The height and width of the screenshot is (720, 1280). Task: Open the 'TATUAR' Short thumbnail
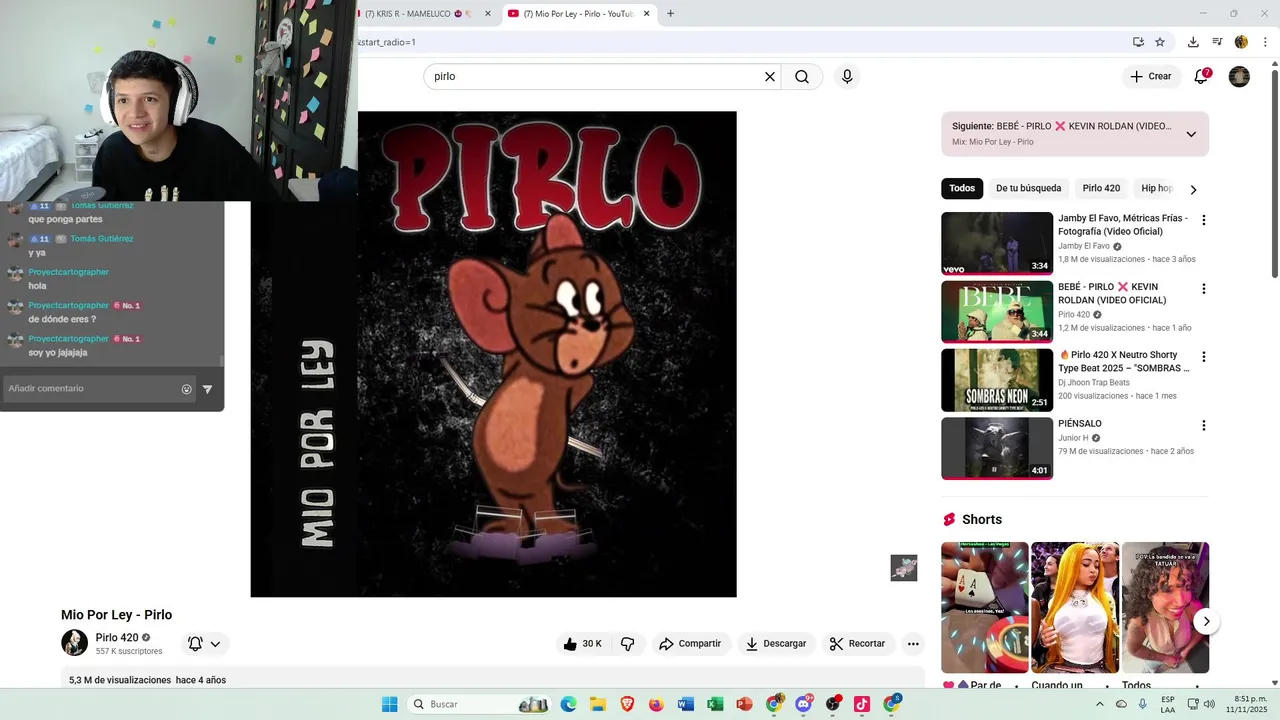pyautogui.click(x=1165, y=608)
